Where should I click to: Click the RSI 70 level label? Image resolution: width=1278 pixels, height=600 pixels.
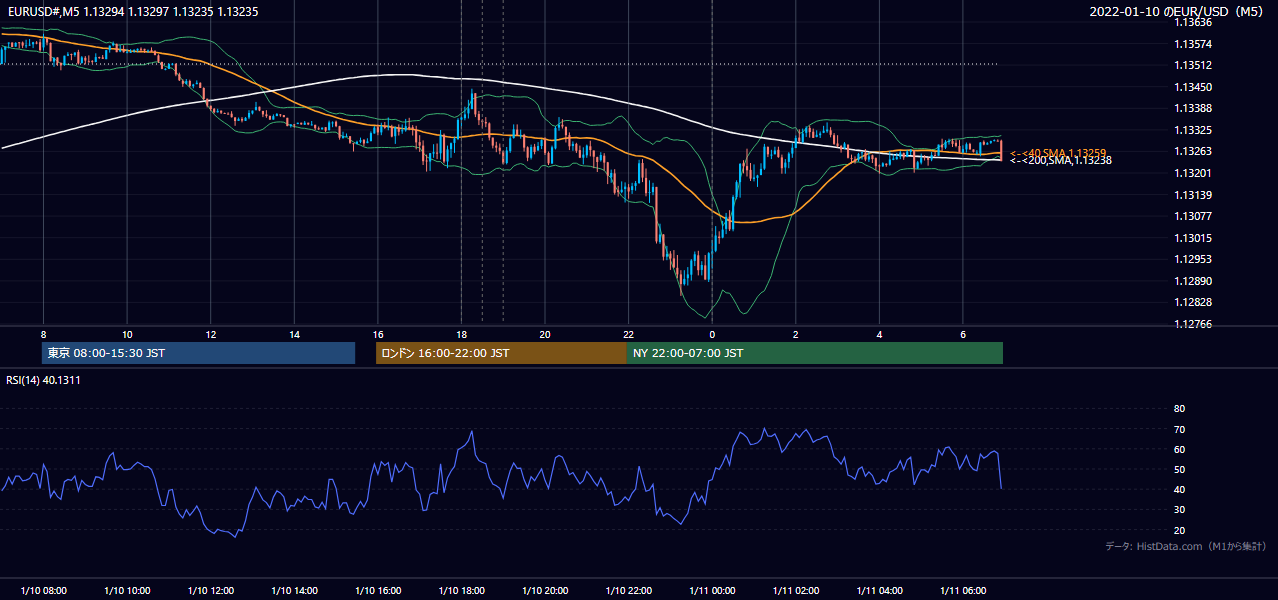(1179, 429)
